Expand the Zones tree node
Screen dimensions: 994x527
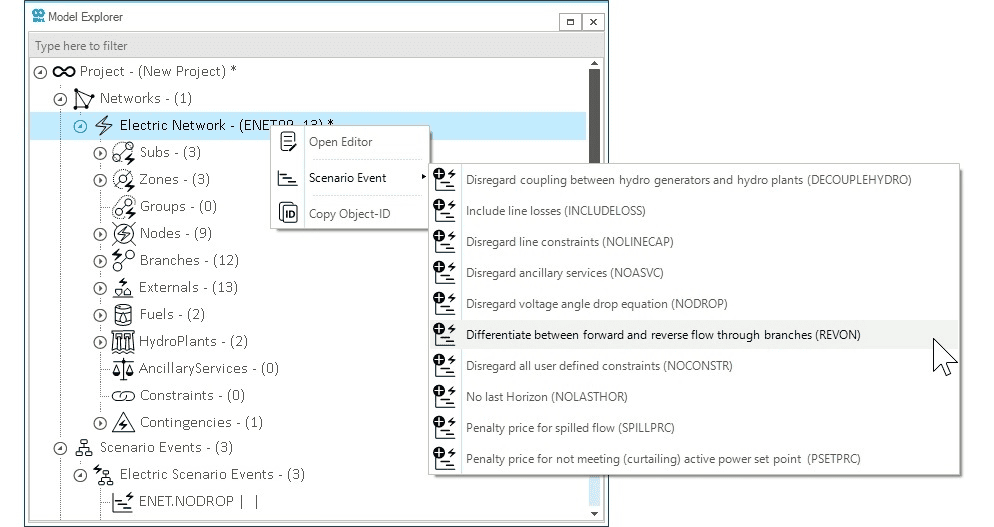100,180
